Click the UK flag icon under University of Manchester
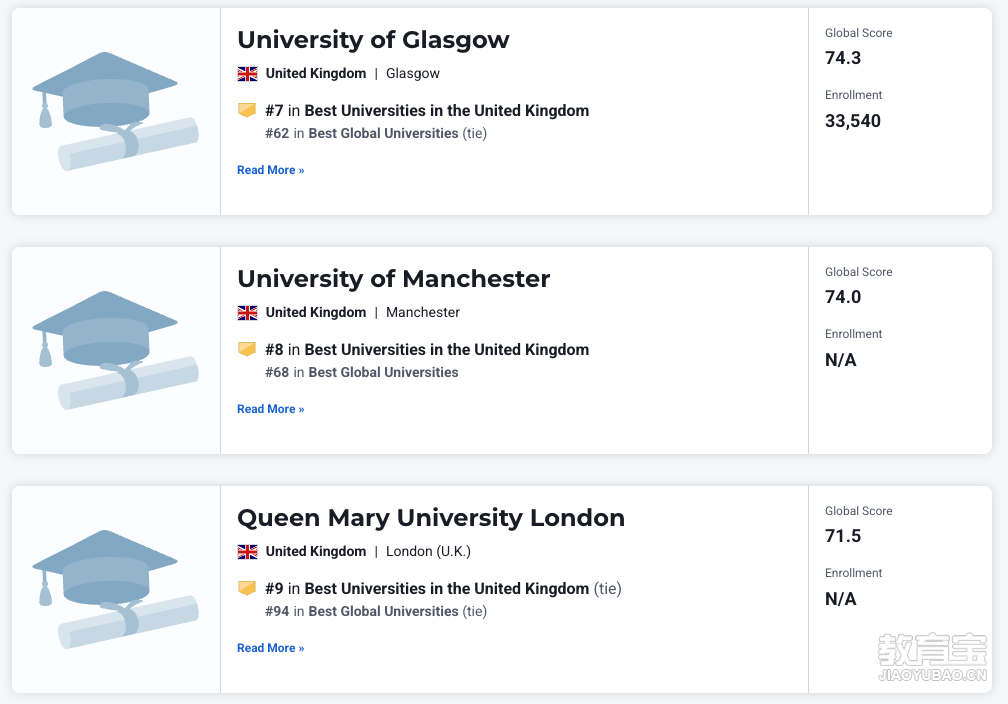Screen dimensions: 1008x704 (248, 313)
